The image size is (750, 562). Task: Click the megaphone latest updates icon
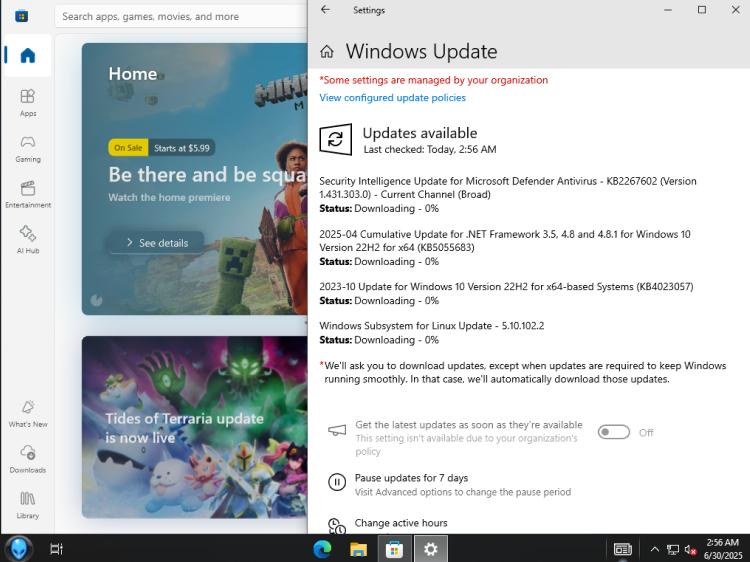click(x=337, y=430)
